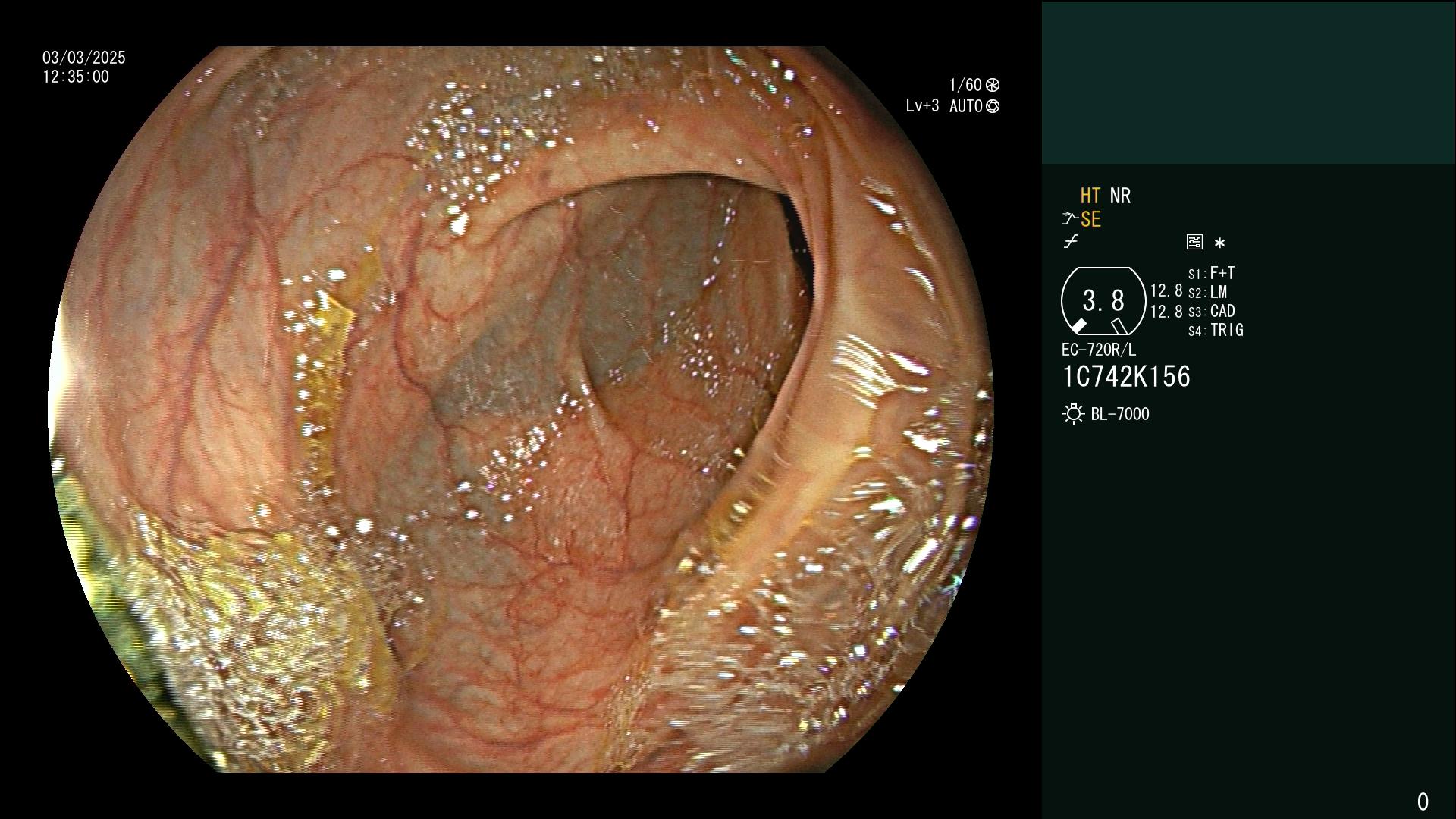Click the settings sliders icon
Image resolution: width=1456 pixels, height=819 pixels.
click(1194, 243)
